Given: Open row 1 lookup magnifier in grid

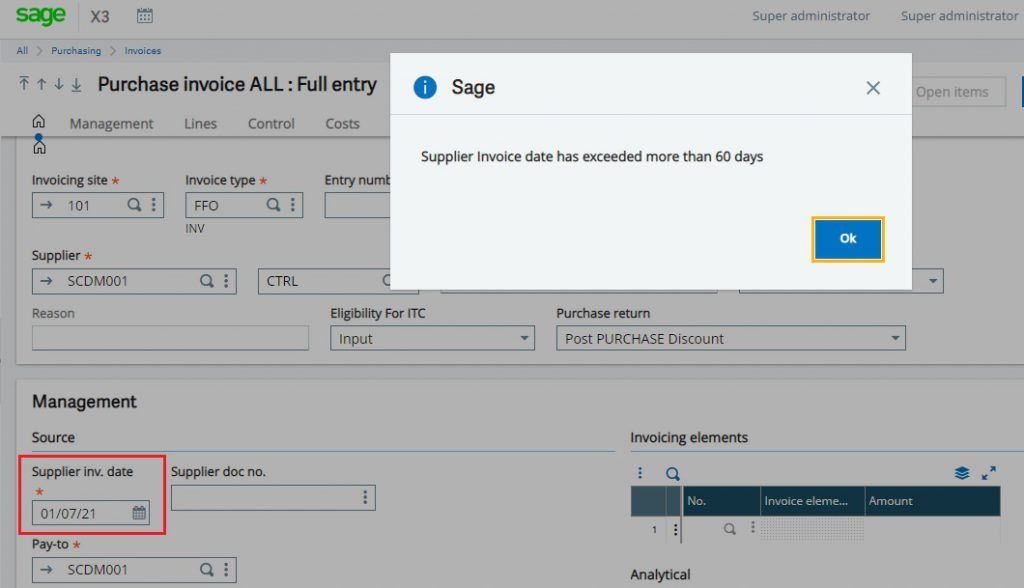Looking at the screenshot, I should tap(729, 529).
